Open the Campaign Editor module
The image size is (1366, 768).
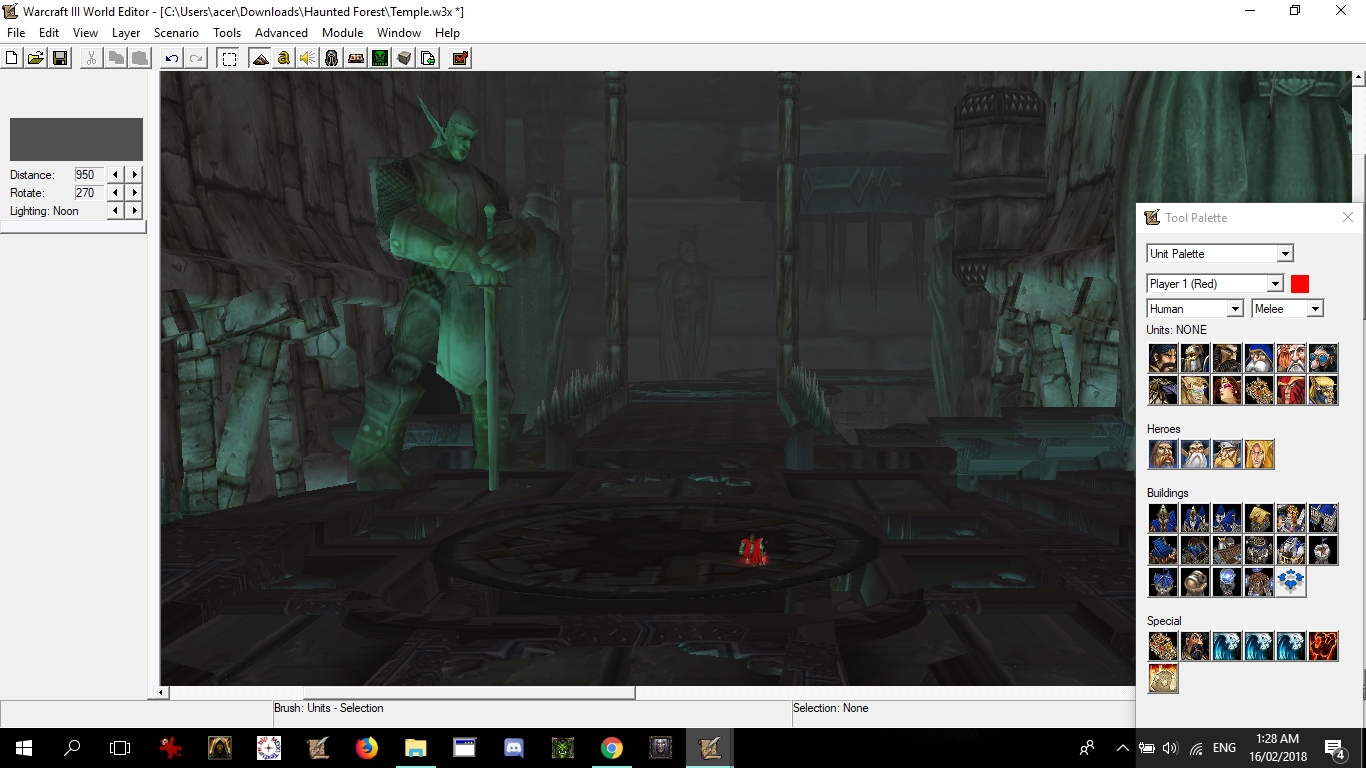click(356, 58)
